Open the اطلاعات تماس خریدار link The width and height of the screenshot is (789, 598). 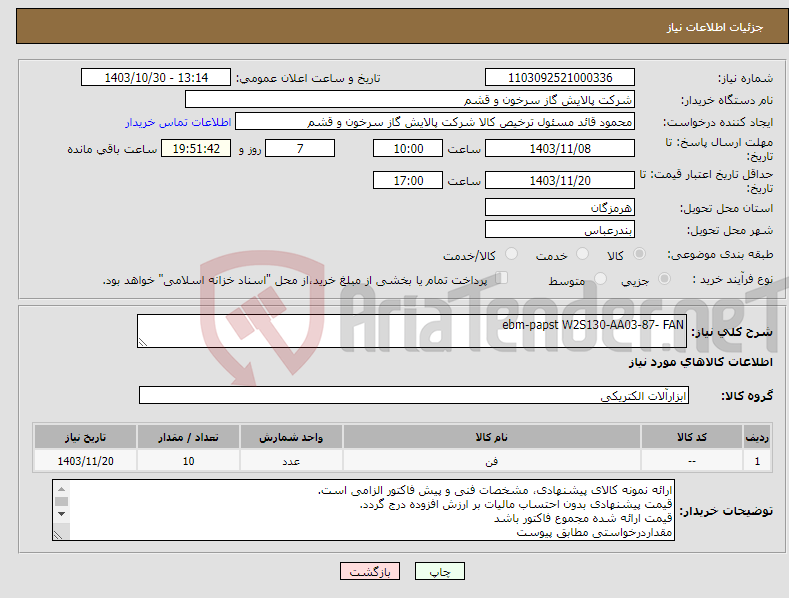click(178, 122)
